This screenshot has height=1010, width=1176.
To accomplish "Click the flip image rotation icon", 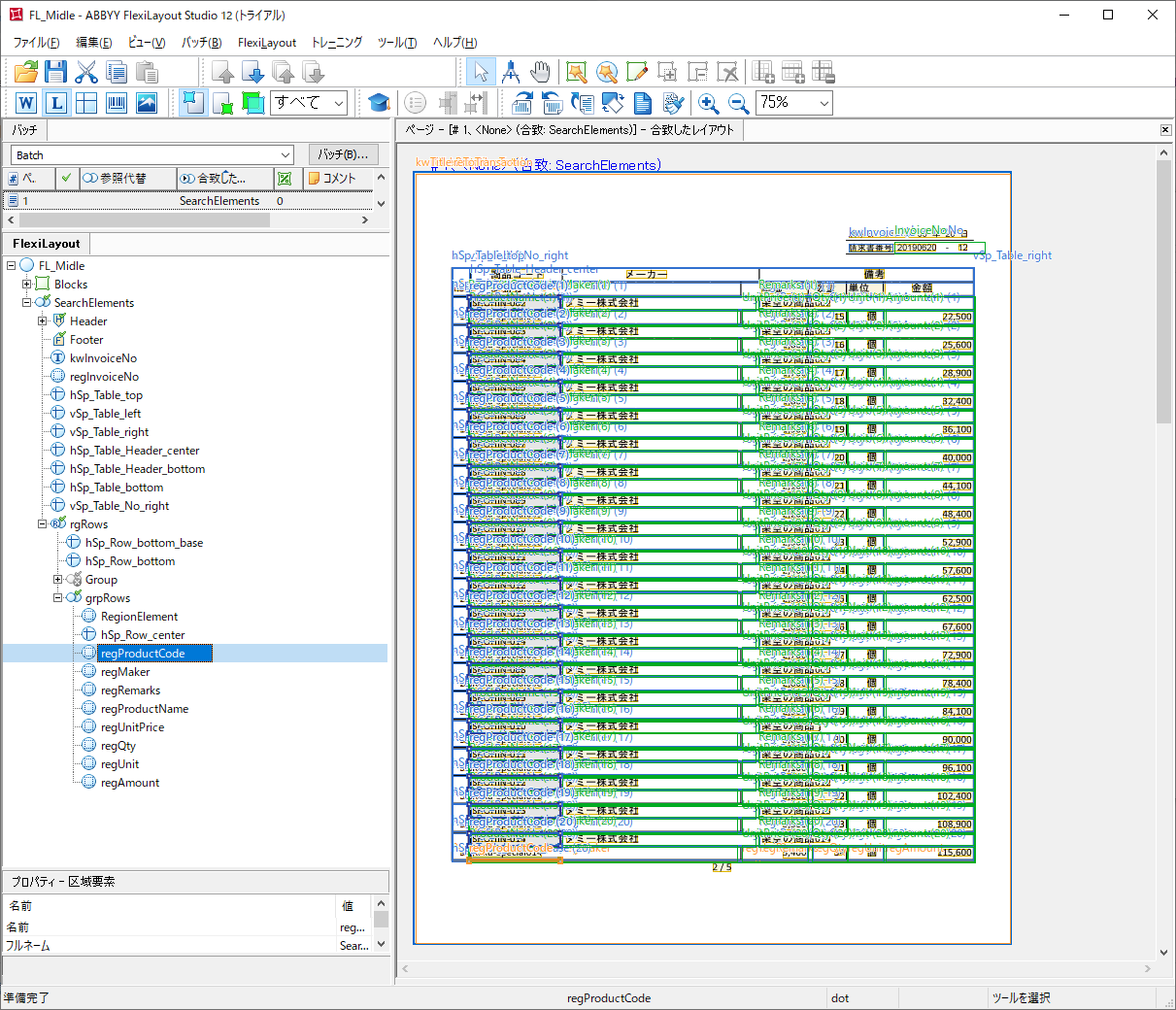I will (613, 103).
